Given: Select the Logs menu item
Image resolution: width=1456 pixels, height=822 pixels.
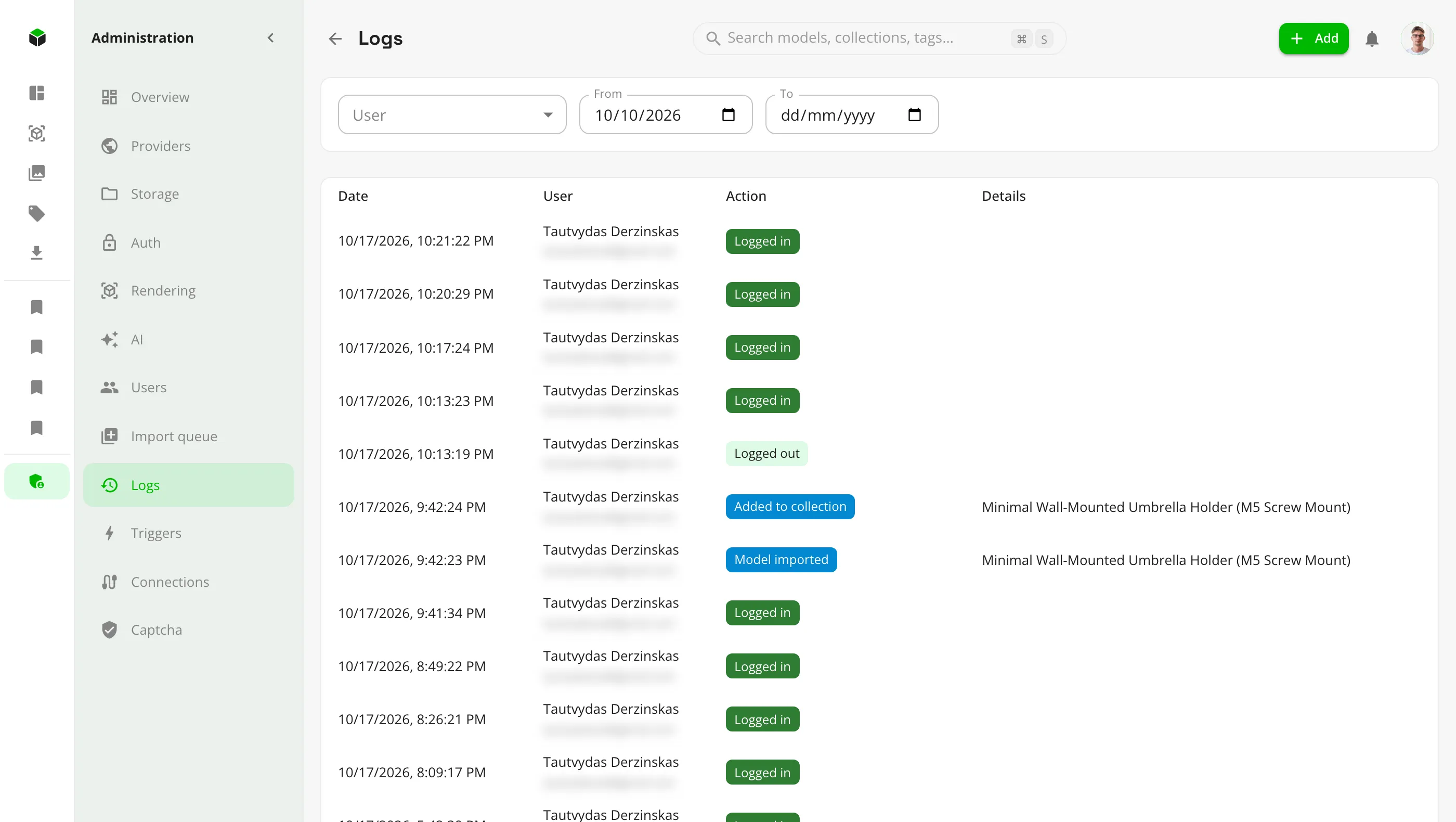Looking at the screenshot, I should coord(189,485).
